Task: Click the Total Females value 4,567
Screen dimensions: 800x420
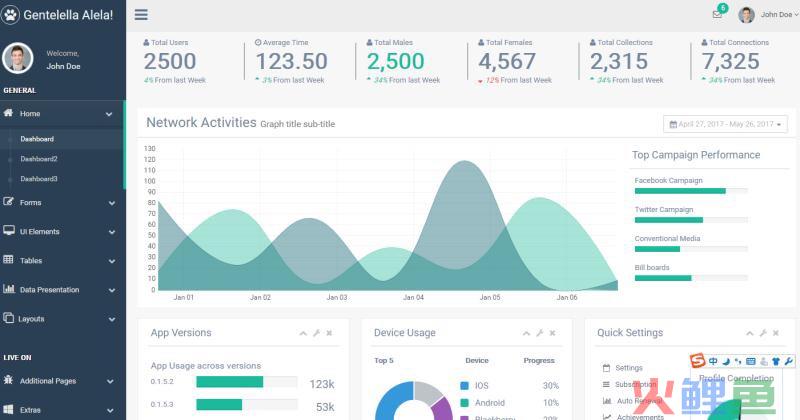Action: click(x=507, y=61)
